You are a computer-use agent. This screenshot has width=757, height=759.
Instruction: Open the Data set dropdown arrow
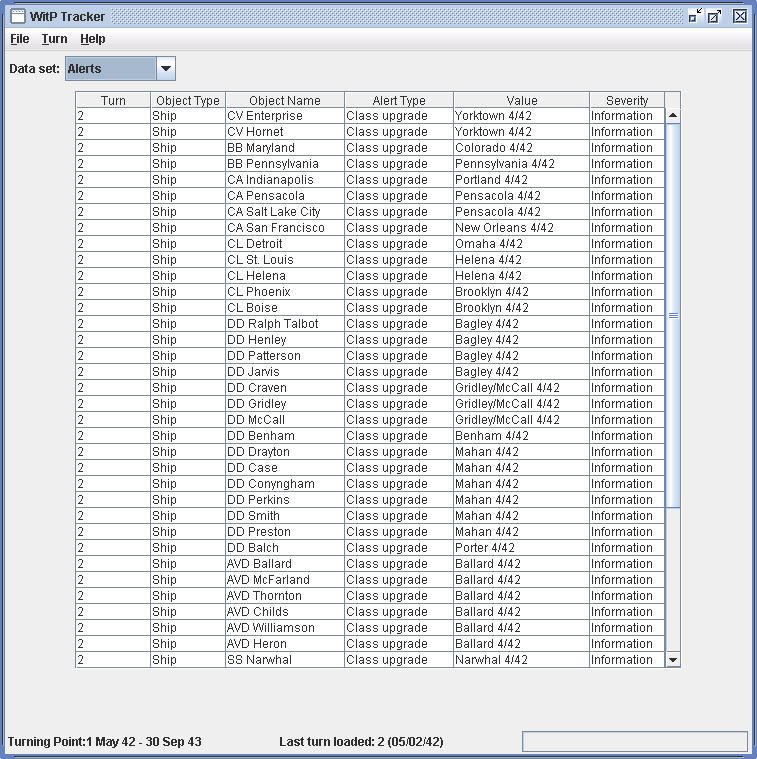point(166,68)
